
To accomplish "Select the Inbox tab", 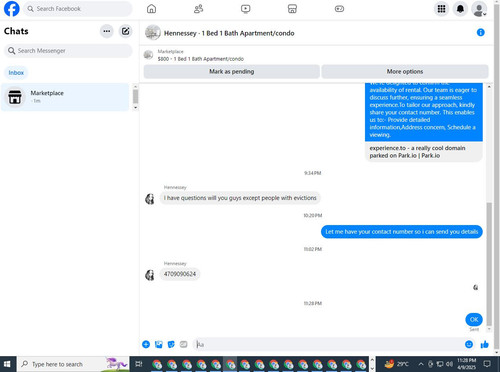I will pyautogui.click(x=16, y=73).
